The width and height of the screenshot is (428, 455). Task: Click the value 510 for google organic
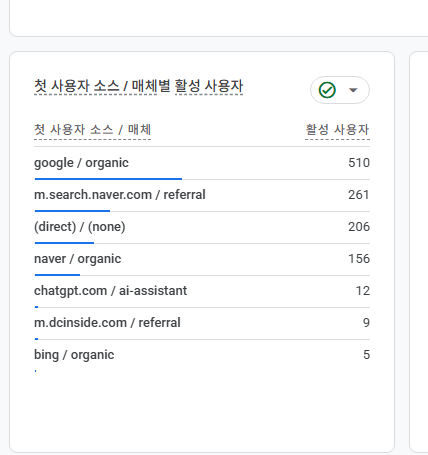coord(359,163)
